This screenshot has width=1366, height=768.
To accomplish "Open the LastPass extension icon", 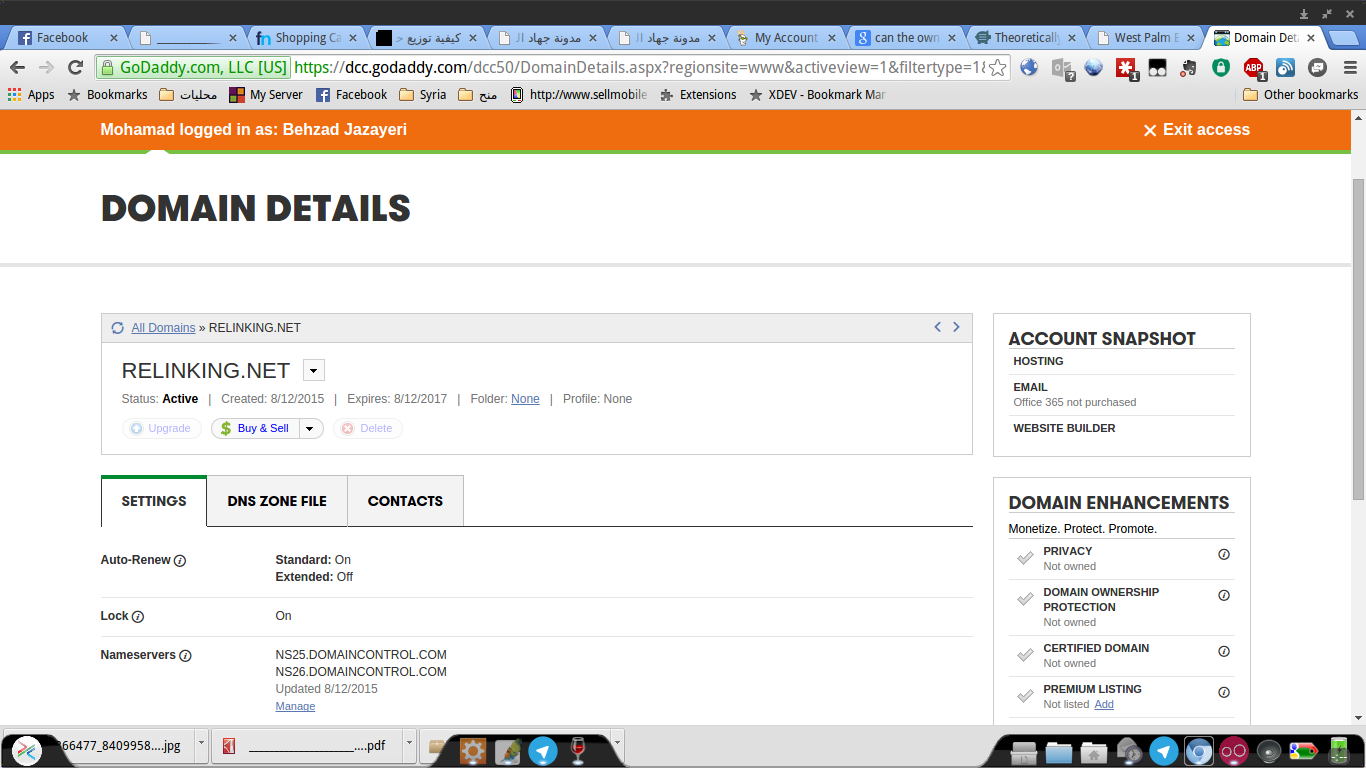I will pyautogui.click(x=1126, y=68).
